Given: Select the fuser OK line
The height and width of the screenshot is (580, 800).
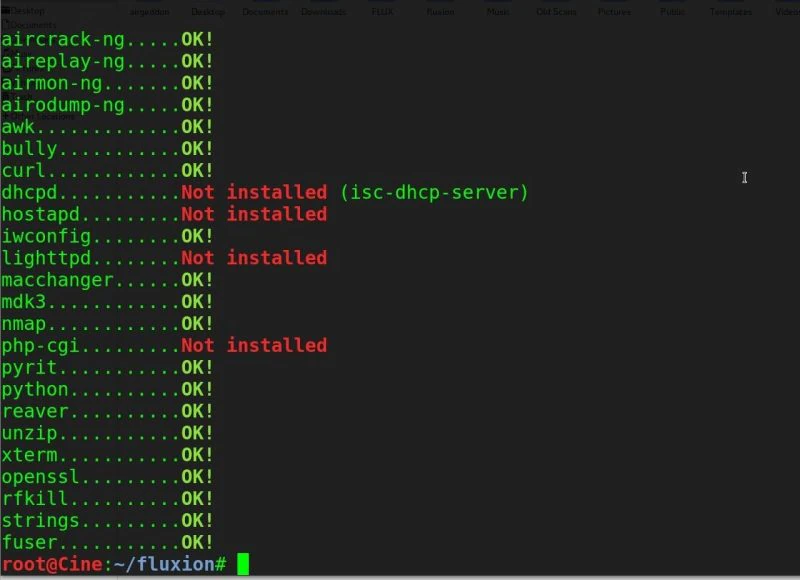Looking at the screenshot, I should [107, 543].
